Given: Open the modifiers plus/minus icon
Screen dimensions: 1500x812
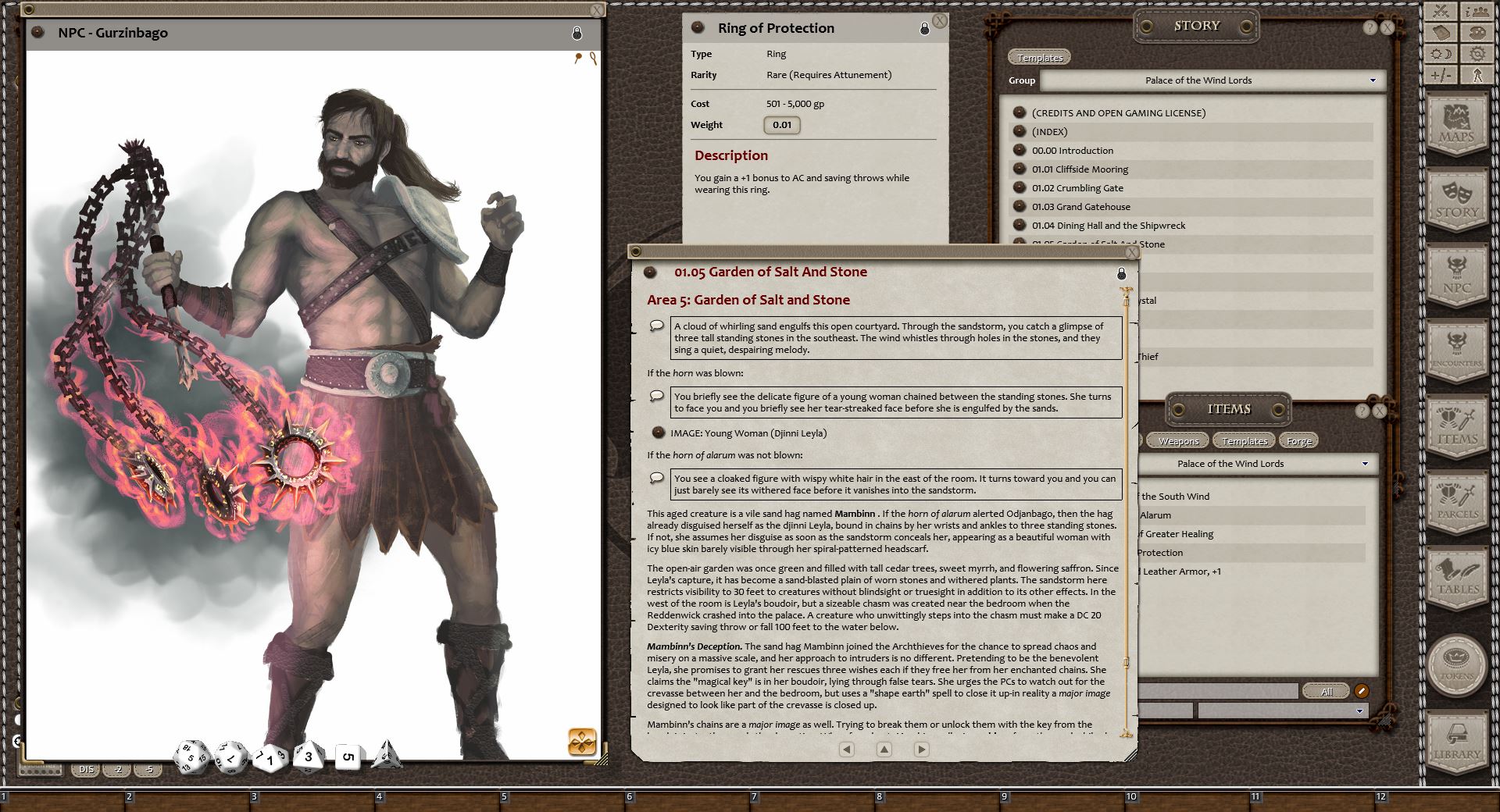Looking at the screenshot, I should (x=1441, y=75).
